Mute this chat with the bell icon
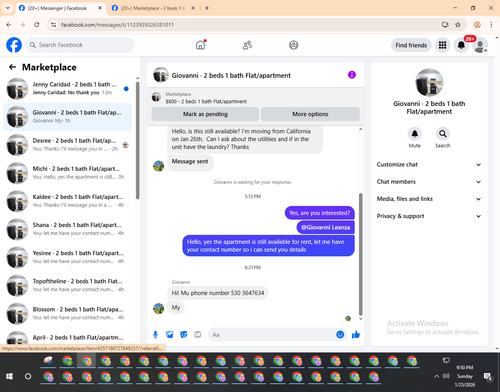 414,134
